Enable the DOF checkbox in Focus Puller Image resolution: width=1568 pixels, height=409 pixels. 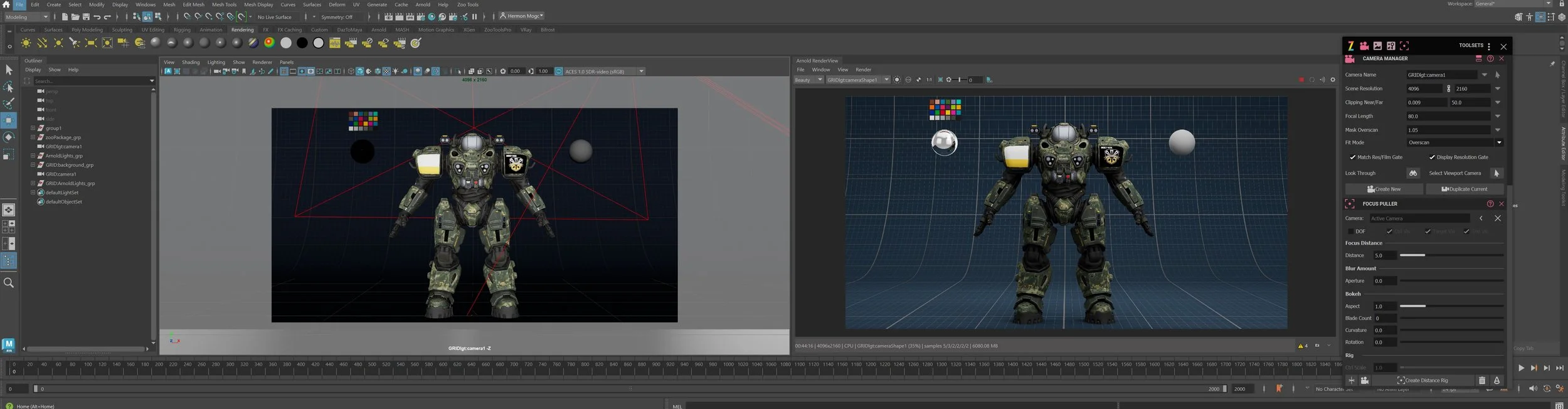tap(1351, 231)
